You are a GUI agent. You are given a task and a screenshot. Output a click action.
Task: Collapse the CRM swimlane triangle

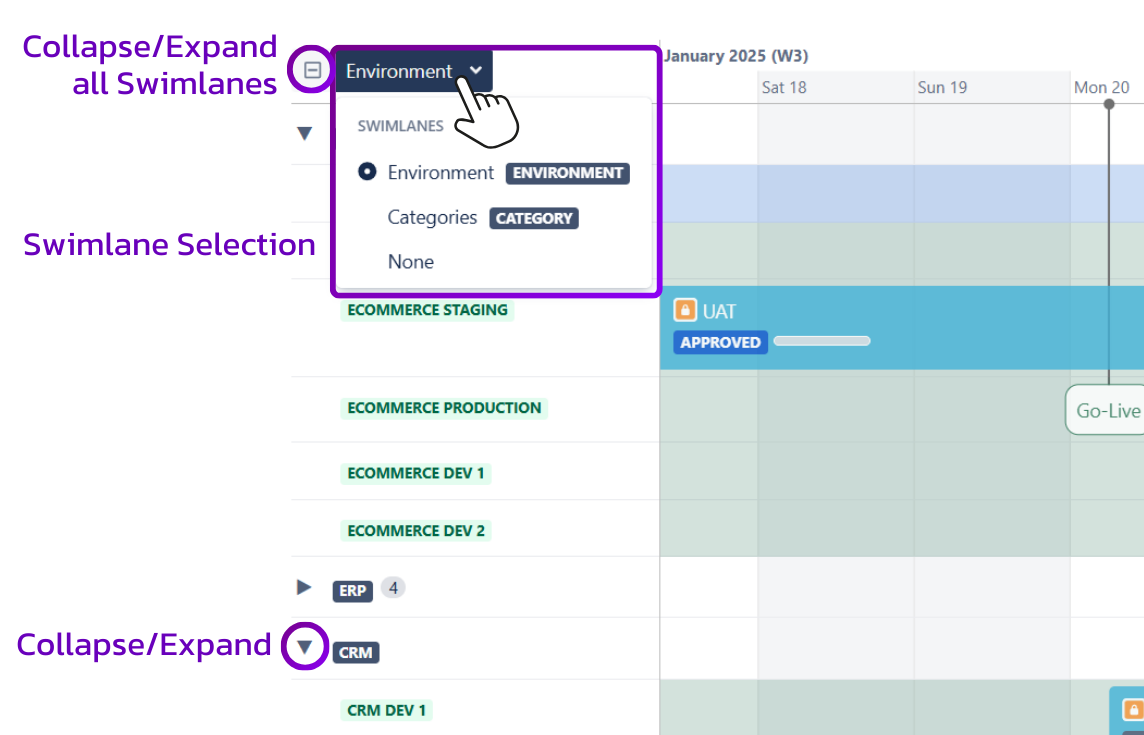click(x=305, y=647)
